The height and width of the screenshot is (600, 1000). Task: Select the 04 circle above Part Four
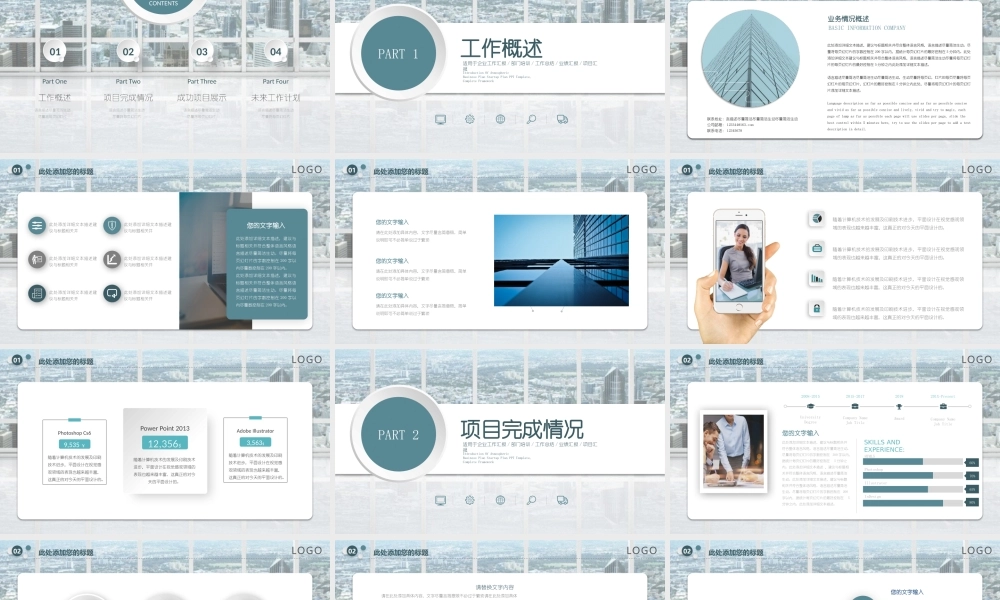[x=276, y=52]
